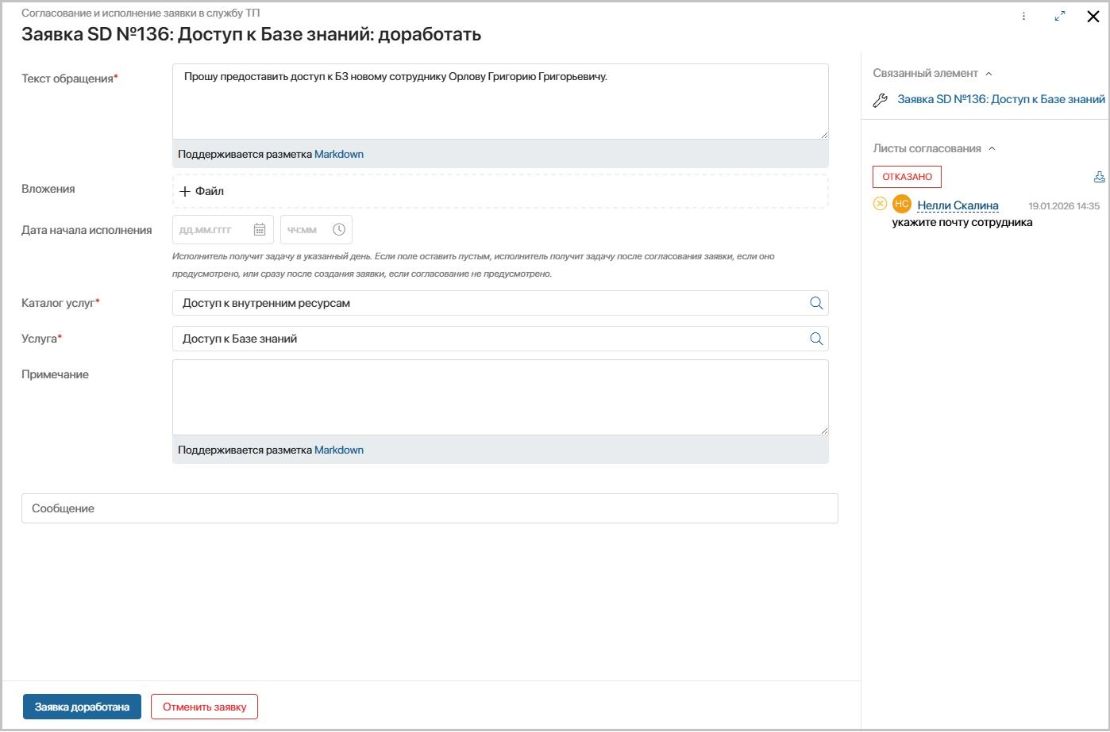The height and width of the screenshot is (732, 1110).
Task: Click plus icon to add a file
Action: 185,191
